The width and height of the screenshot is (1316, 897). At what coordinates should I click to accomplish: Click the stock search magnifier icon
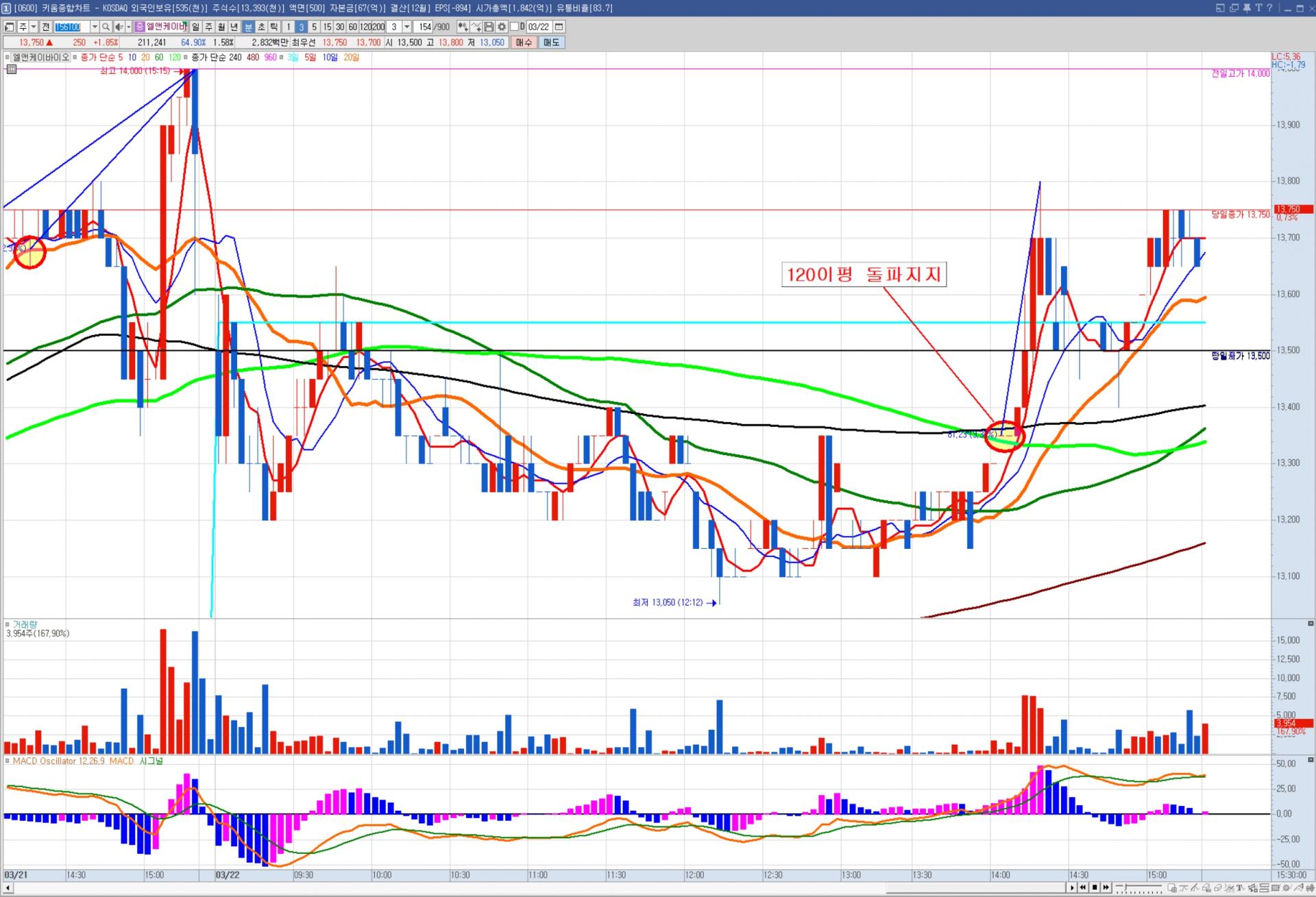[x=106, y=27]
